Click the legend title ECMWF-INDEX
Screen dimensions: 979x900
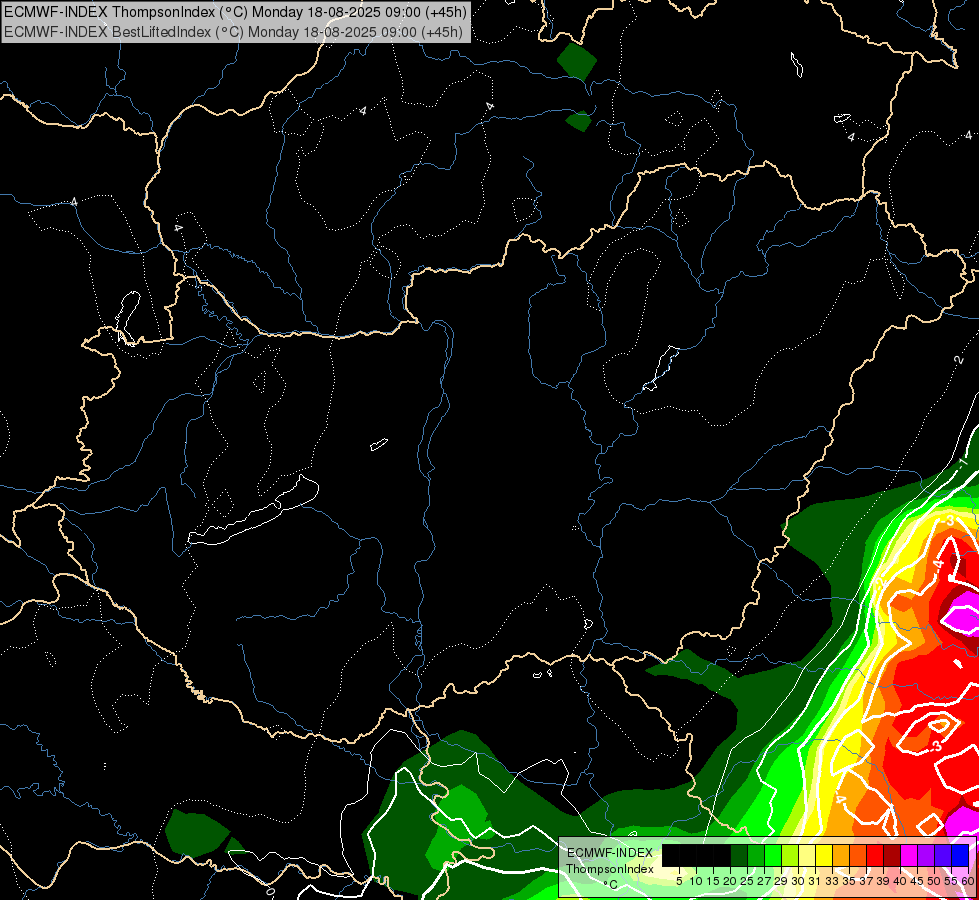click(610, 853)
